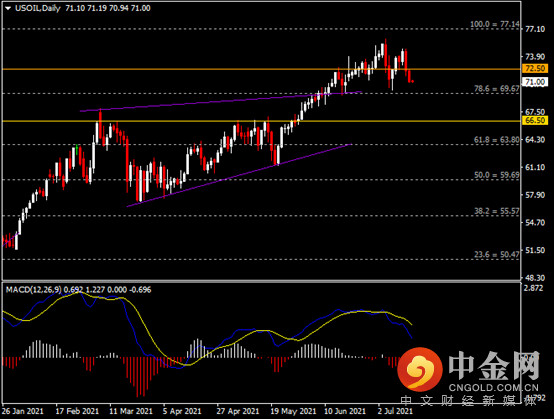Select the 78.6 = 69.67 Fibonacci label
Viewport: 554px width, 419px height.
click(x=496, y=89)
